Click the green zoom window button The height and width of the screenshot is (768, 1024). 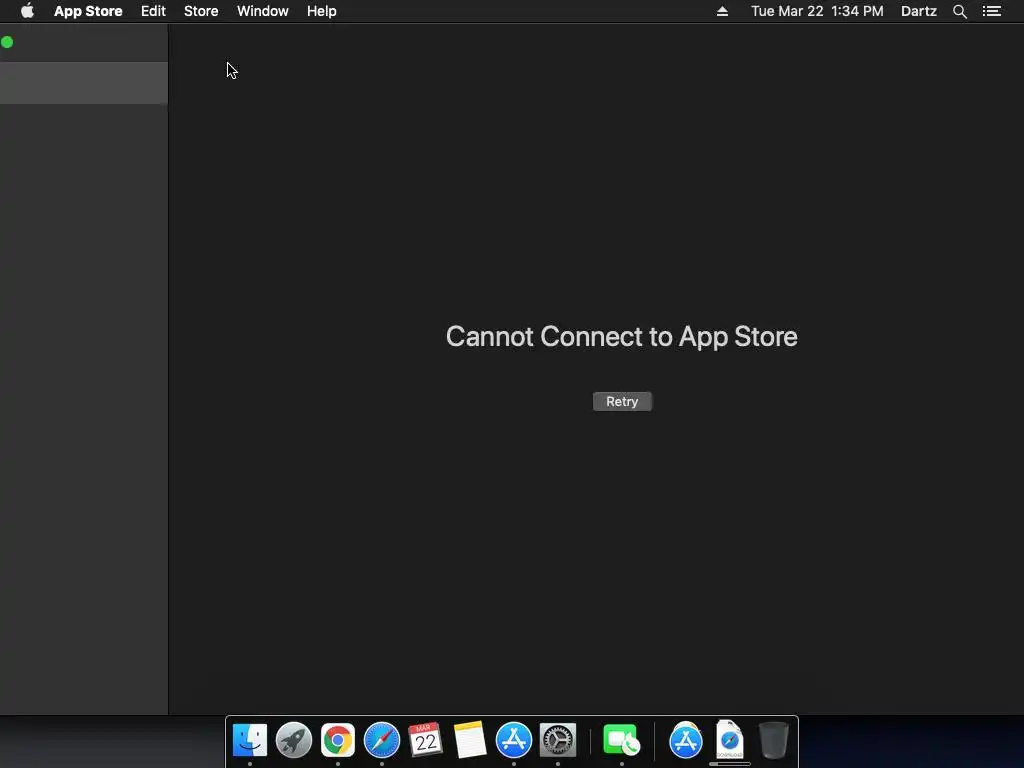7,42
